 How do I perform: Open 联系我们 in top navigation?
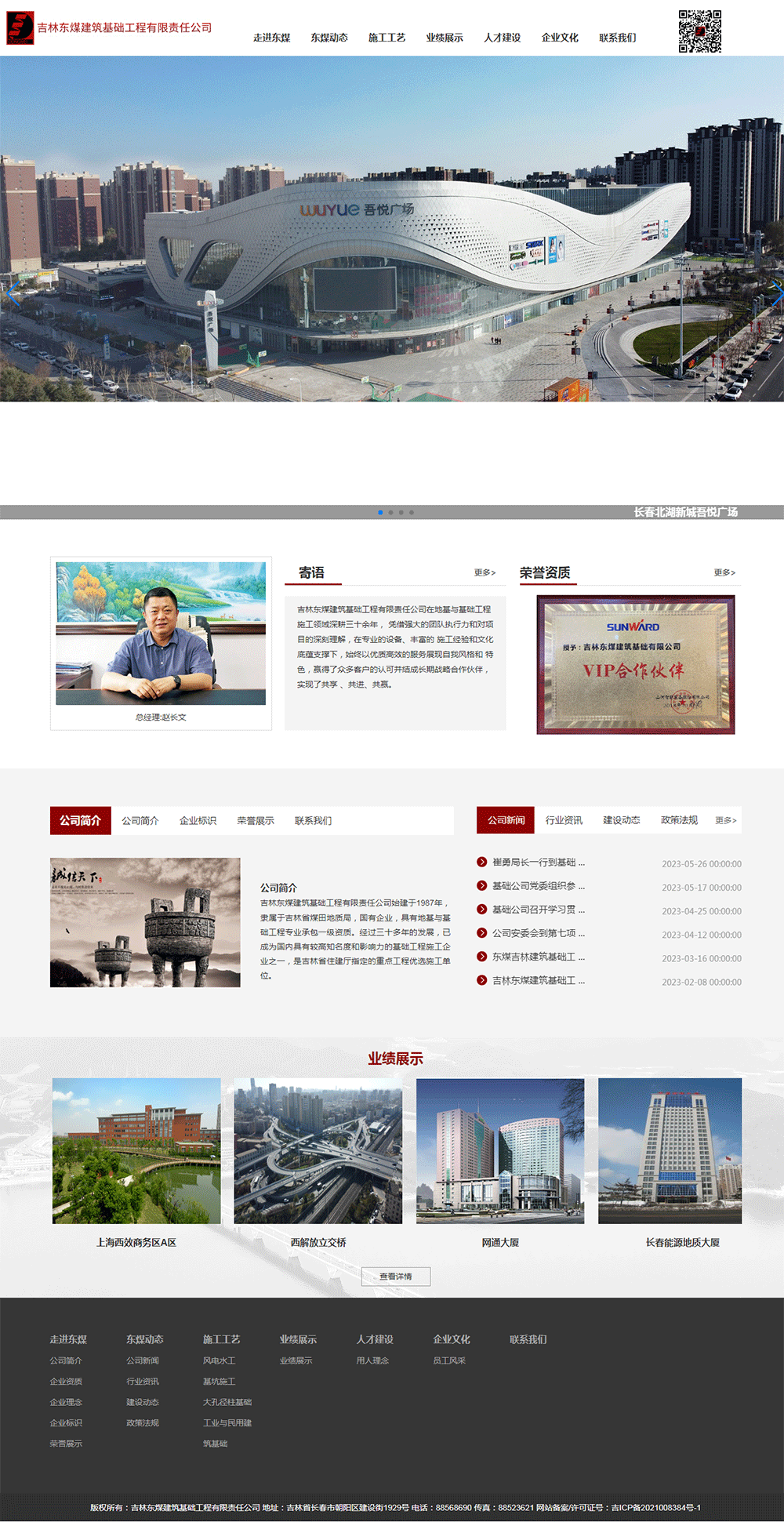coord(618,38)
